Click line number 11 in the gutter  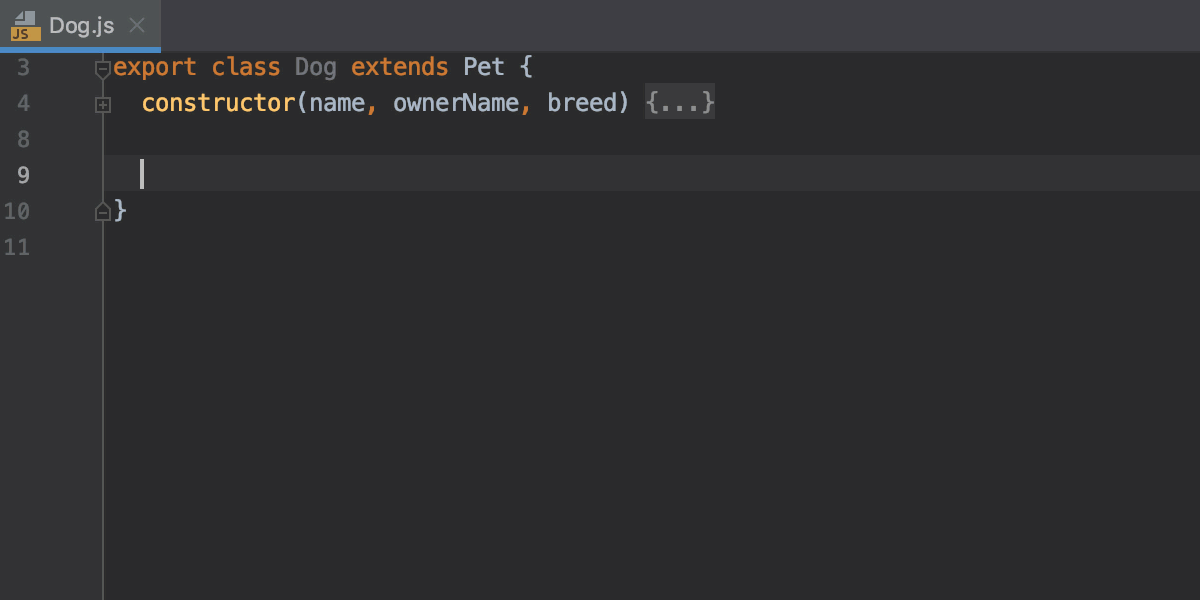(x=17, y=247)
